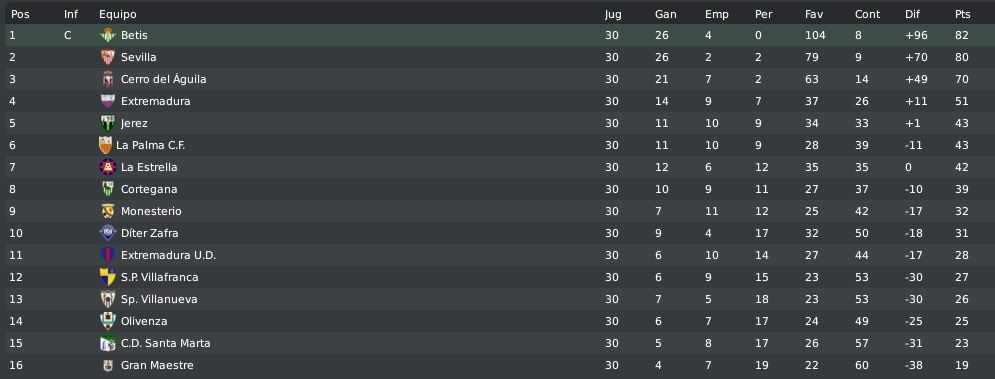Image resolution: width=995 pixels, height=379 pixels.
Task: Sort by the Equipo column header
Action: 117,14
